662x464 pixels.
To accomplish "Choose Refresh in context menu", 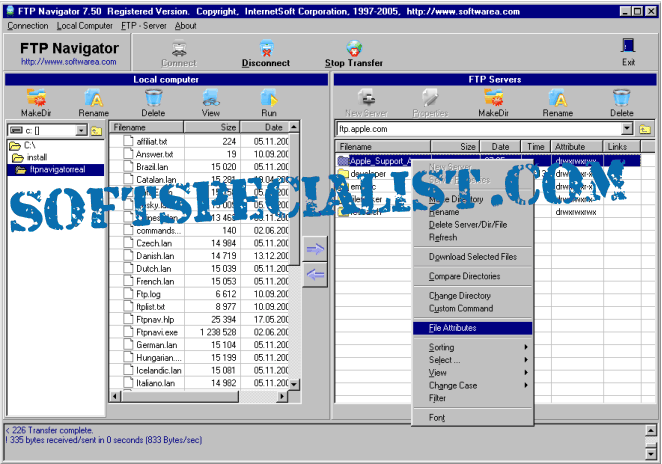I will (472, 237).
